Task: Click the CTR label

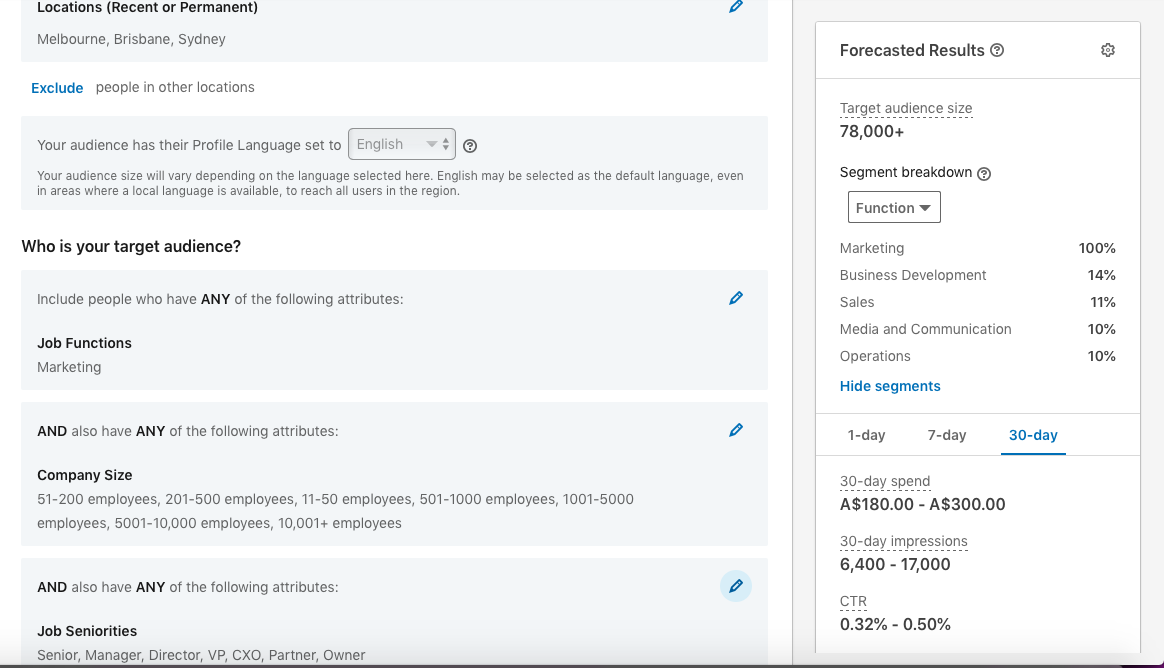Action: pyautogui.click(x=853, y=601)
